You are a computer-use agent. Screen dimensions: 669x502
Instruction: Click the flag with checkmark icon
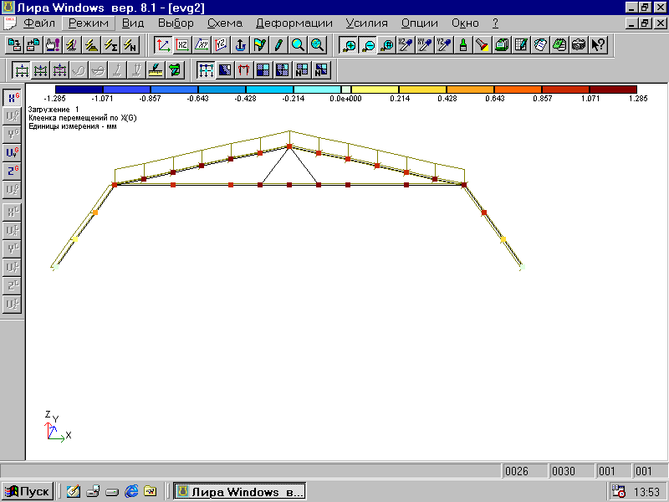click(x=259, y=45)
